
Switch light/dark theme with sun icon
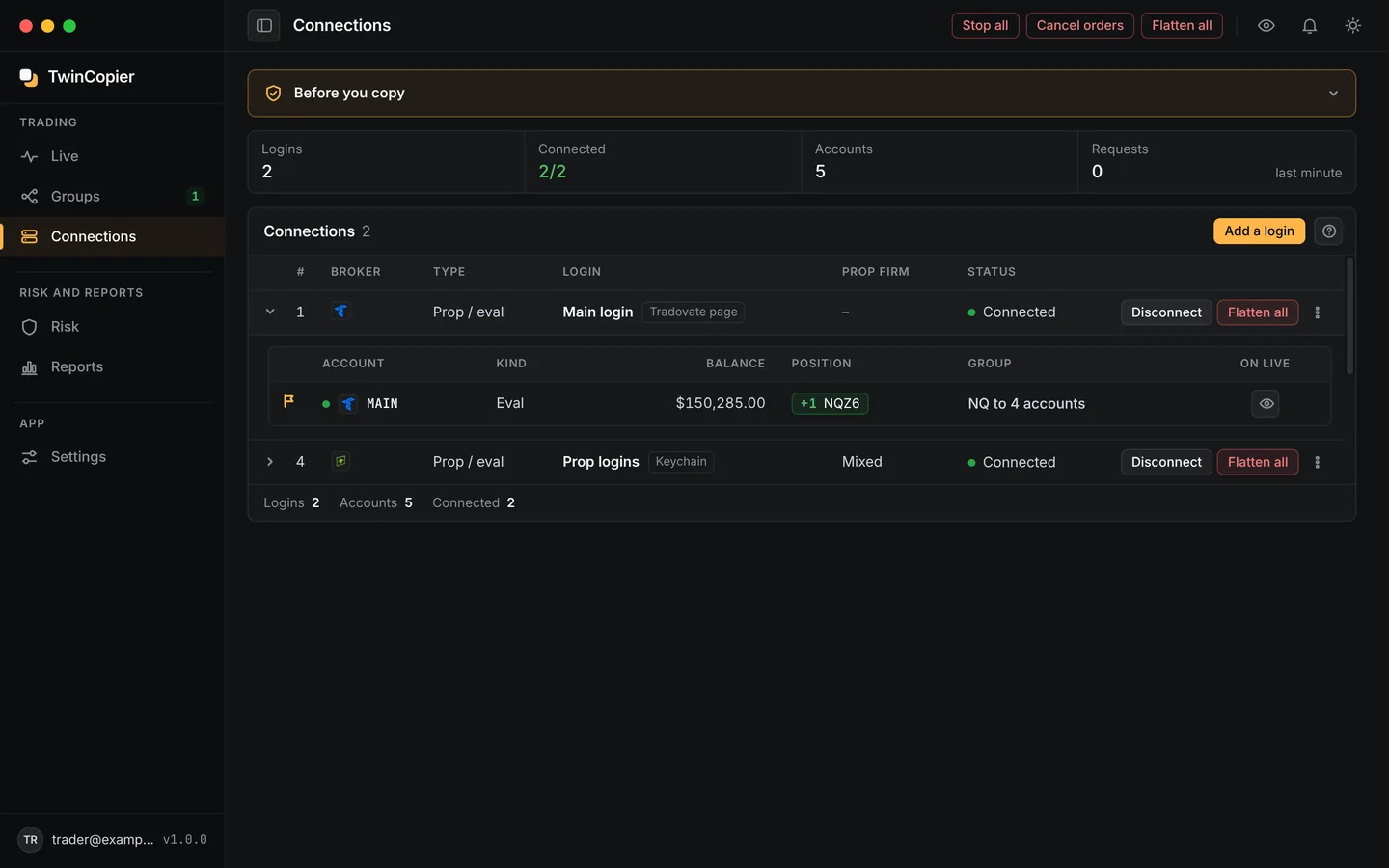click(1352, 26)
